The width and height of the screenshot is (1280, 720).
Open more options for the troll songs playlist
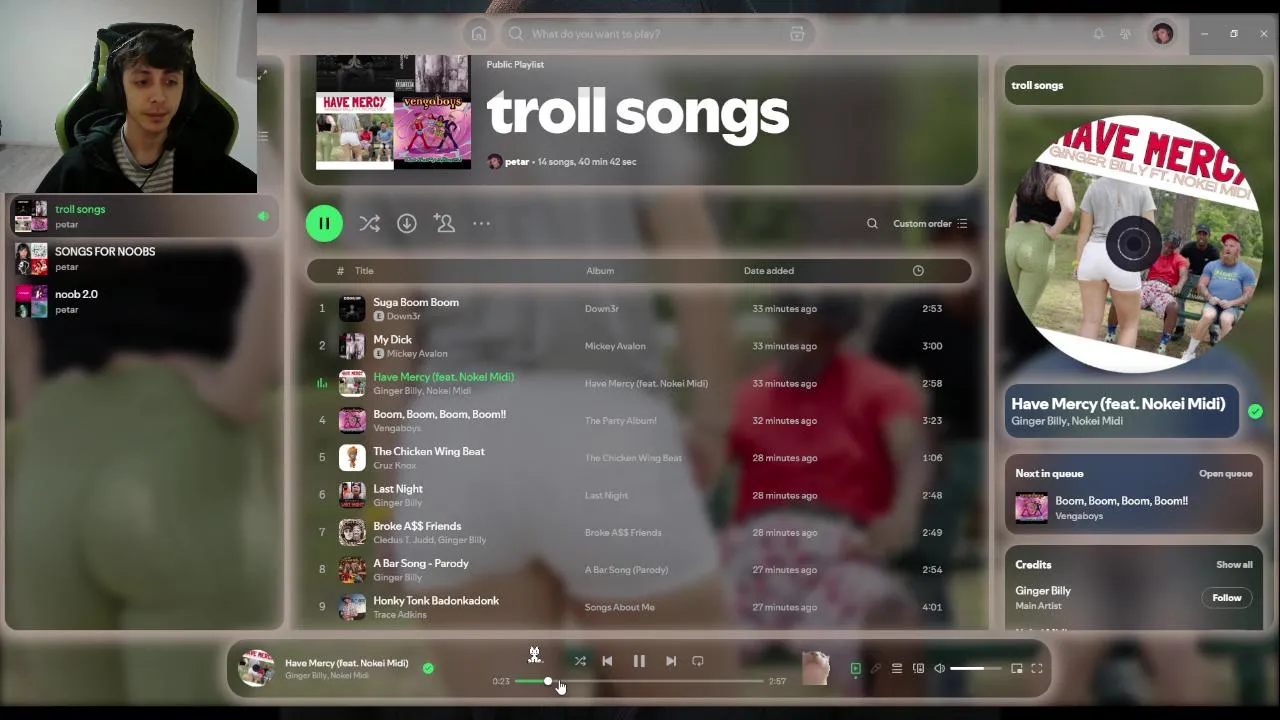[x=481, y=224]
